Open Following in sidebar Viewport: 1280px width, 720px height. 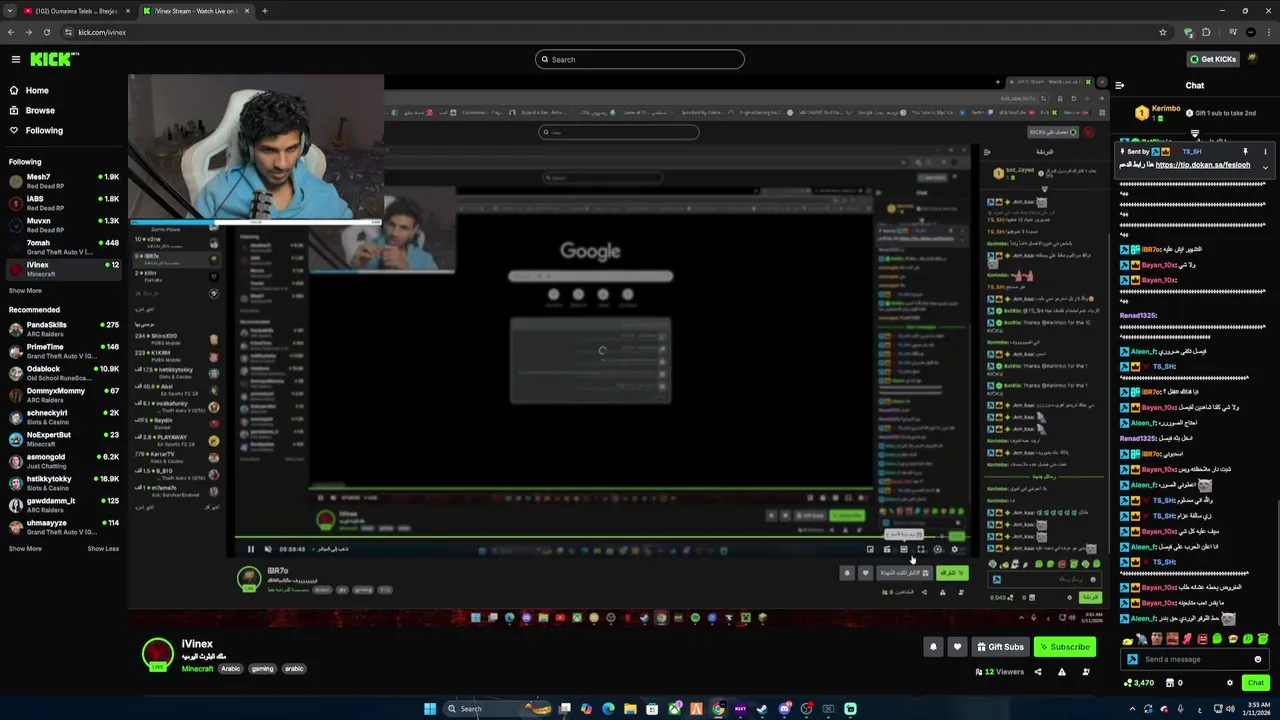44,130
